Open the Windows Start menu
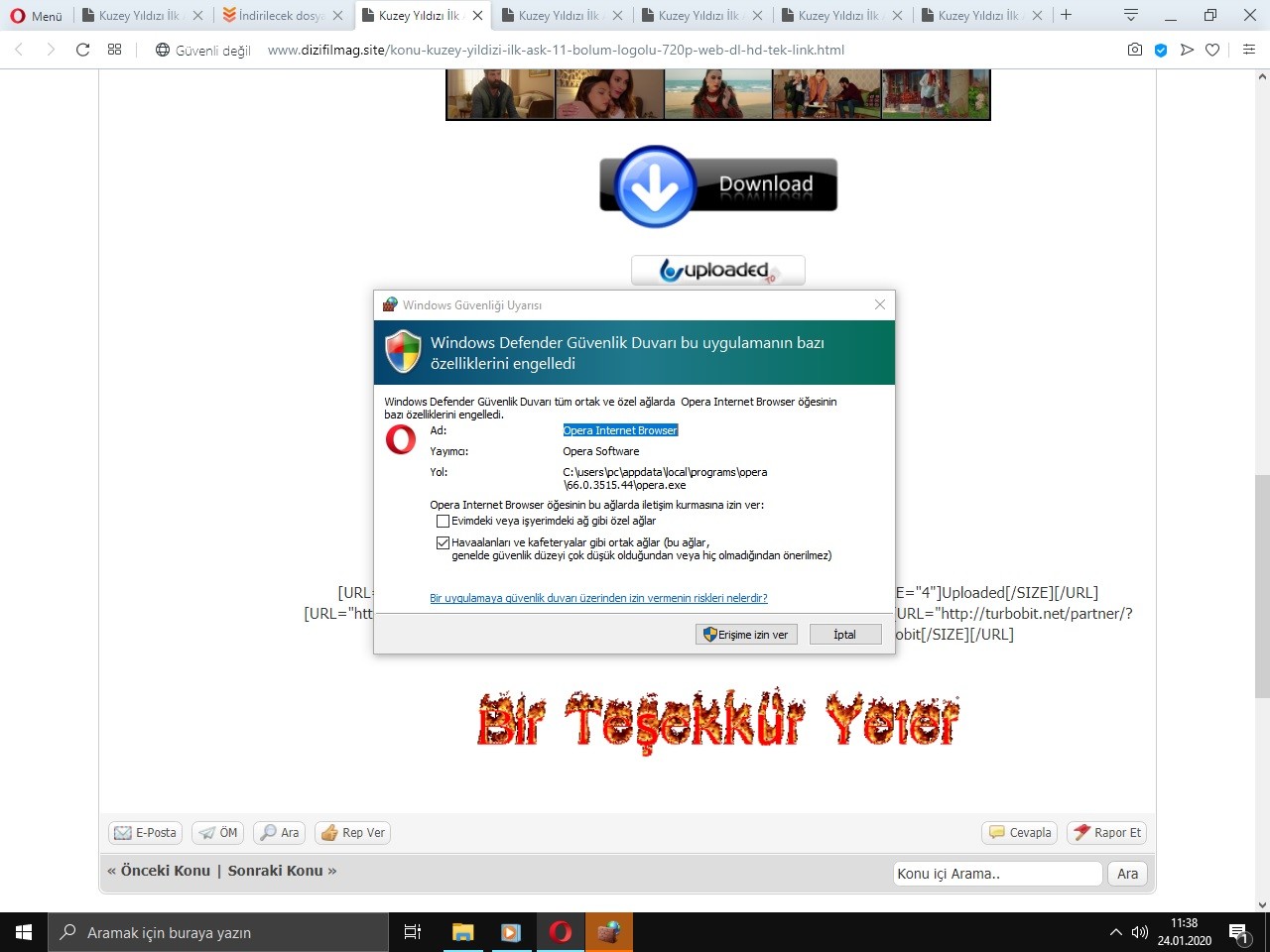Viewport: 1270px width, 952px height. (24, 932)
